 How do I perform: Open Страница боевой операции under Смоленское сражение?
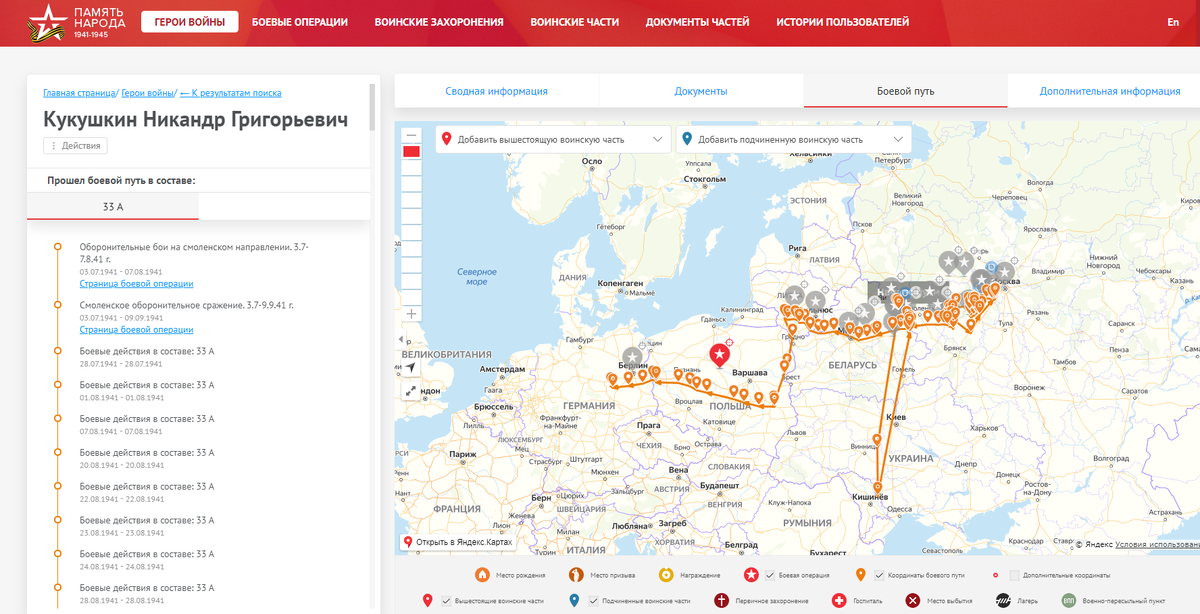click(x=137, y=329)
